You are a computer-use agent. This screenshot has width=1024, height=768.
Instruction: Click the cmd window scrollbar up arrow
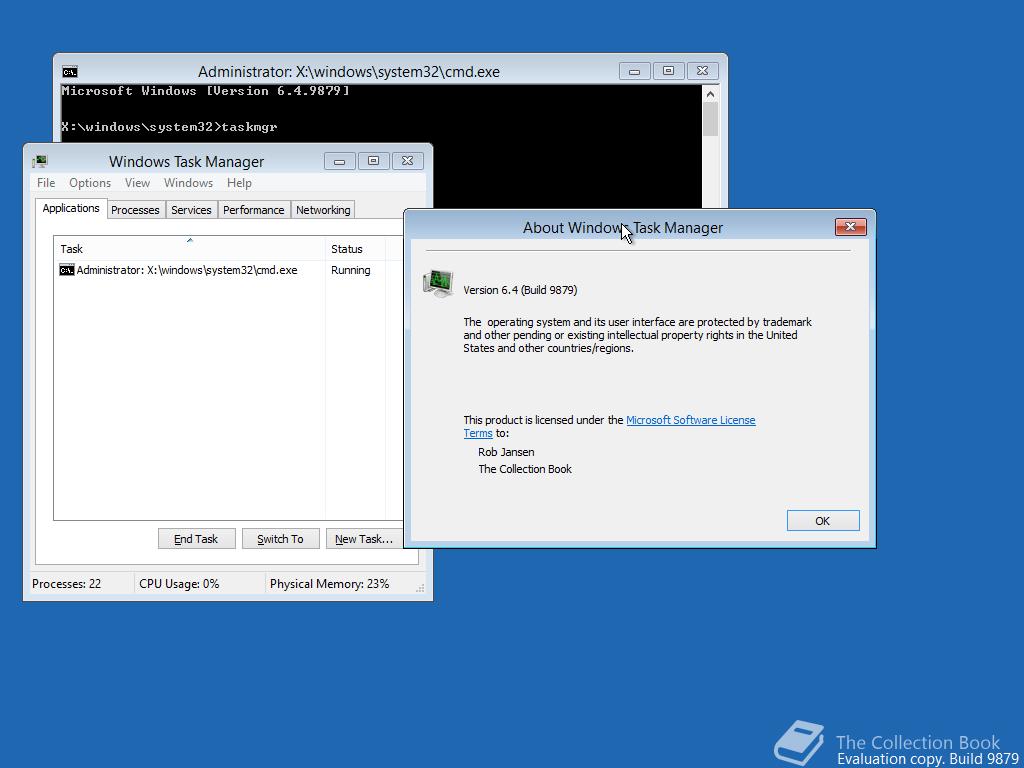pyautogui.click(x=711, y=95)
